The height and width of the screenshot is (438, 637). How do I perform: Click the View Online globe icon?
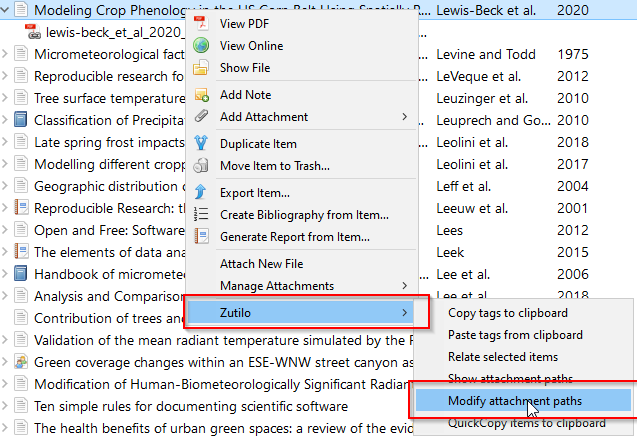pyautogui.click(x=201, y=46)
